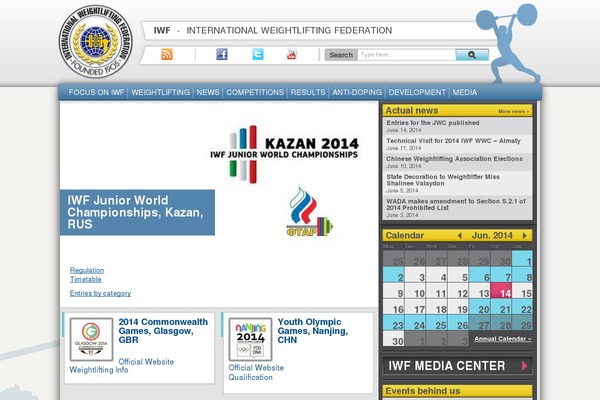This screenshot has height=400, width=600.
Task: Select June 6 on calendar
Action: (480, 275)
